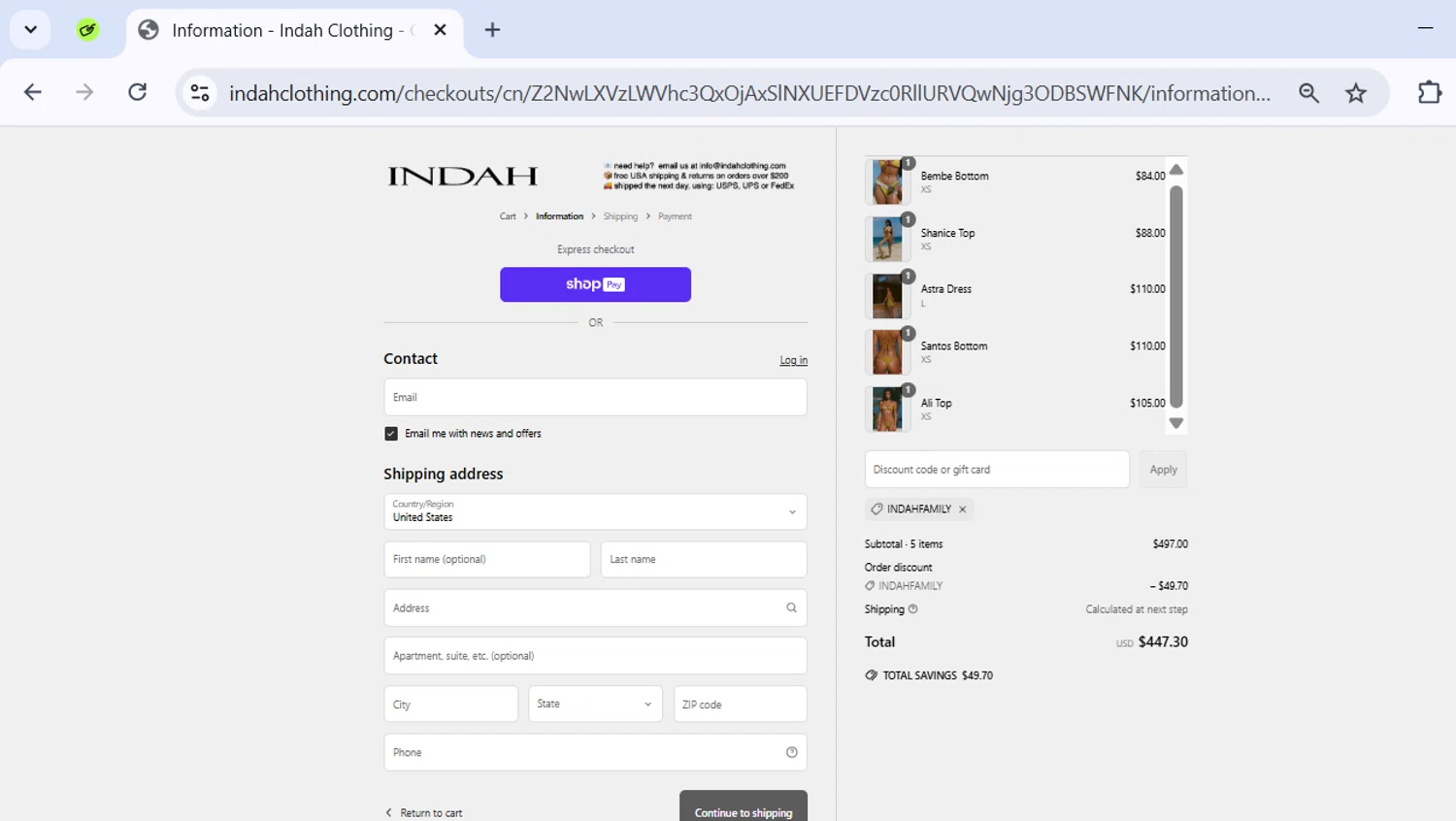1456x821 pixels.
Task: Click the zoom magnifier icon in address bar
Action: pyautogui.click(x=1308, y=92)
